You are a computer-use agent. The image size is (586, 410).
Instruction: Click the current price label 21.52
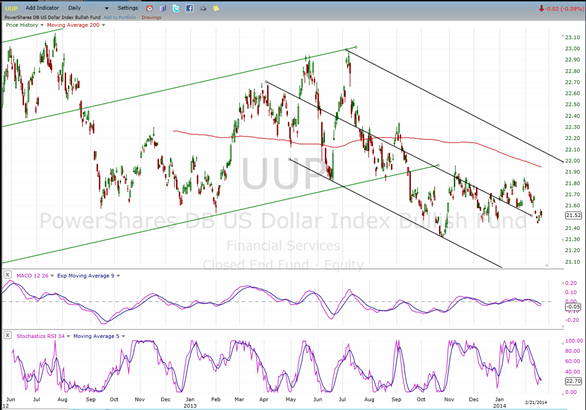click(x=573, y=215)
